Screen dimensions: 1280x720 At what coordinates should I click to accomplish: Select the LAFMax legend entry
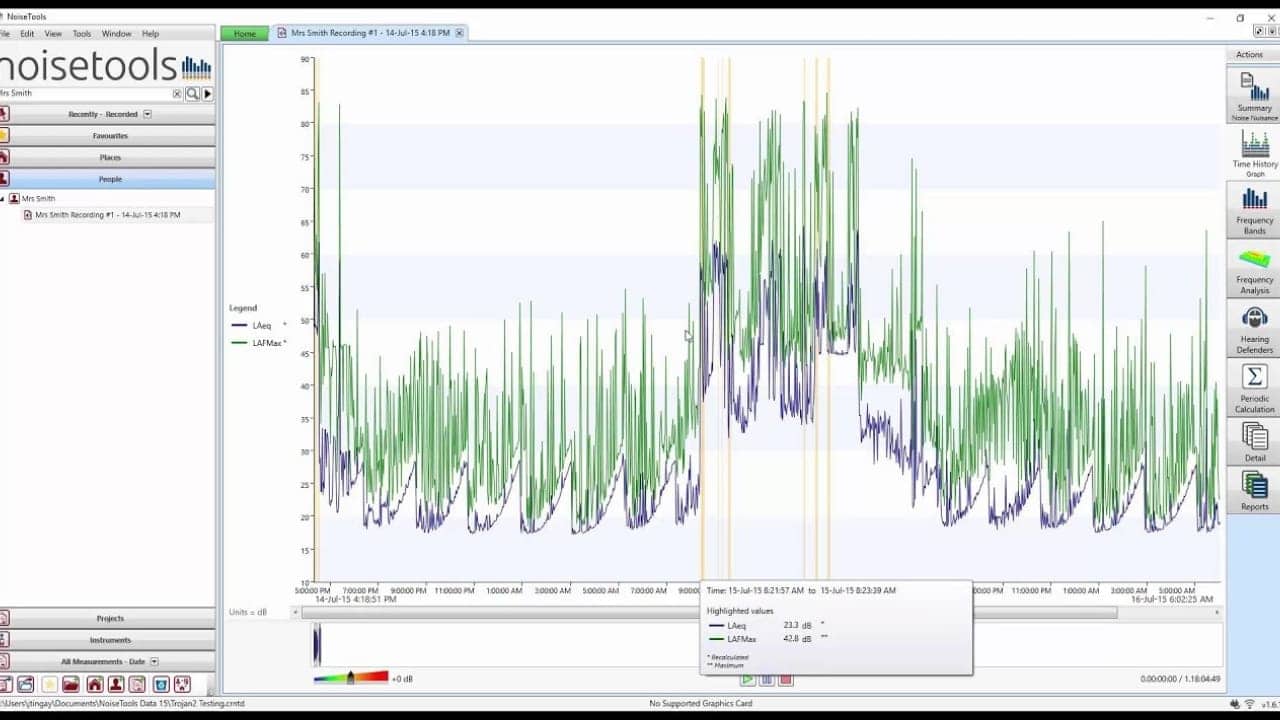[258, 343]
